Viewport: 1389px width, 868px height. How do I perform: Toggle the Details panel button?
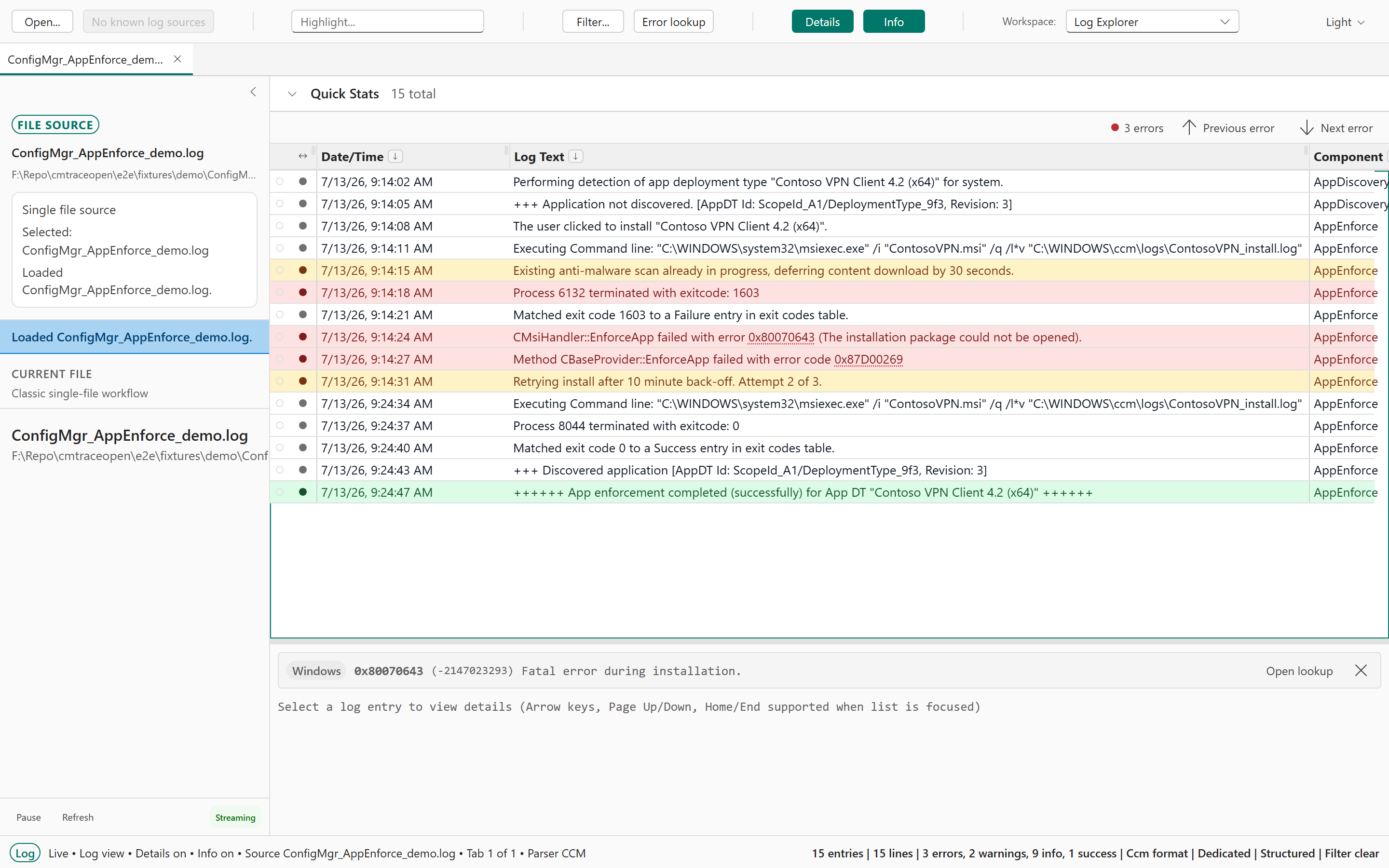822,22
